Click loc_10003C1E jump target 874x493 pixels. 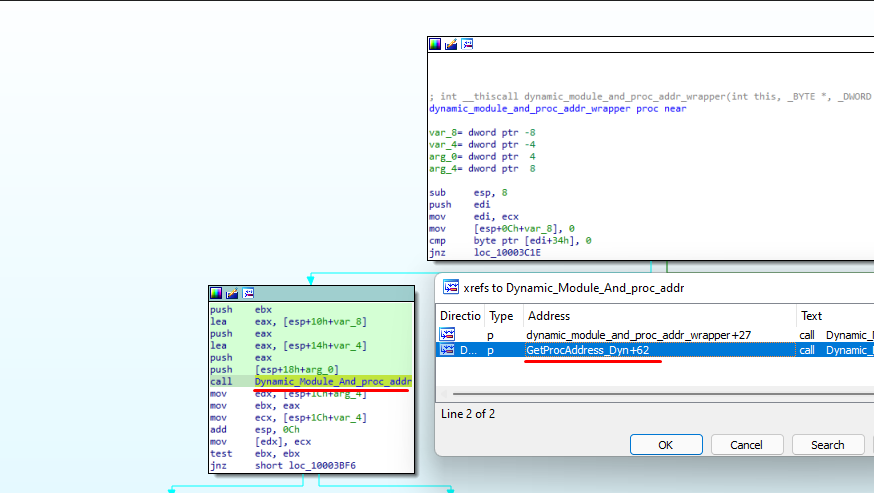click(507, 253)
